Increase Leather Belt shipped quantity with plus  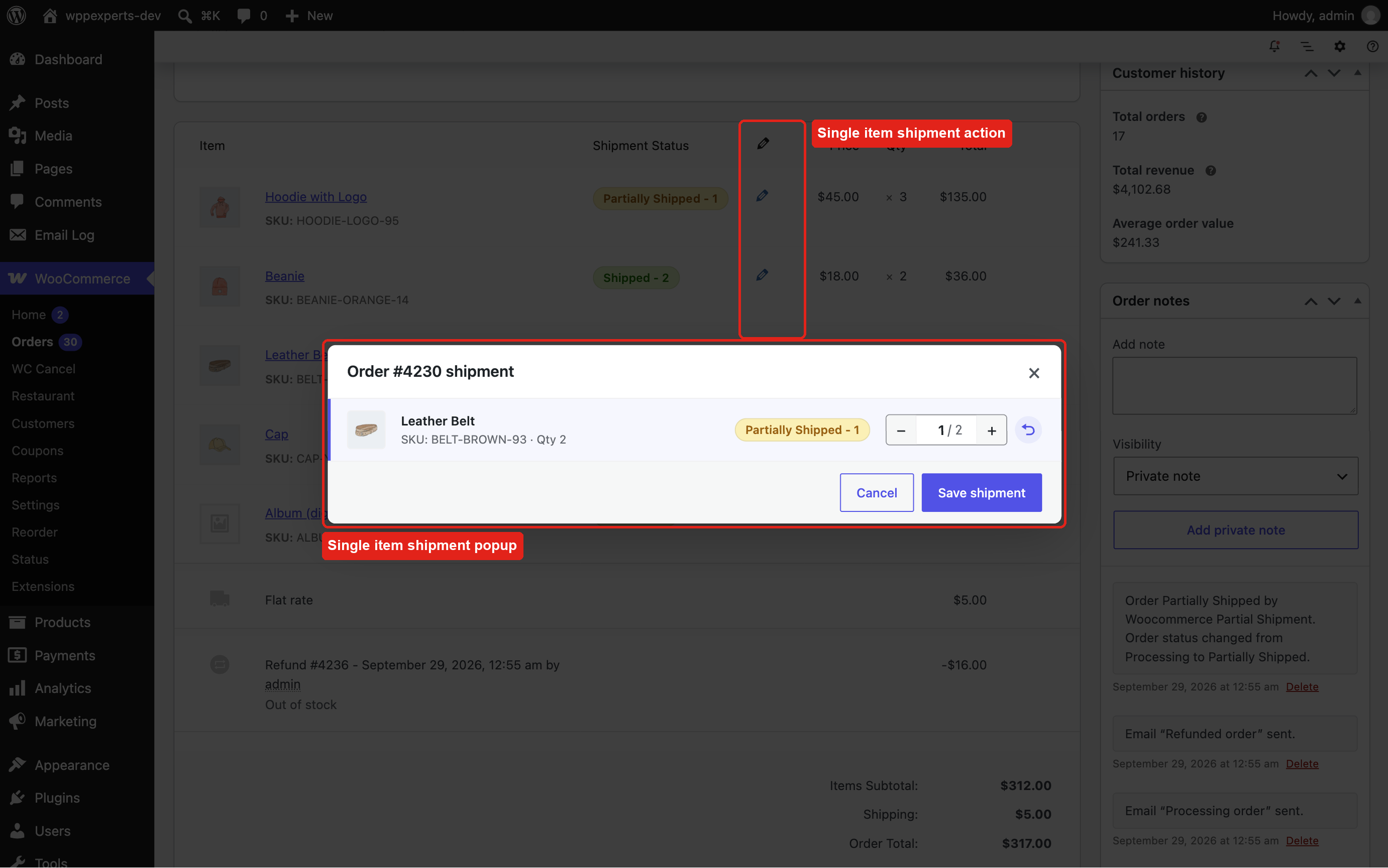(x=991, y=430)
